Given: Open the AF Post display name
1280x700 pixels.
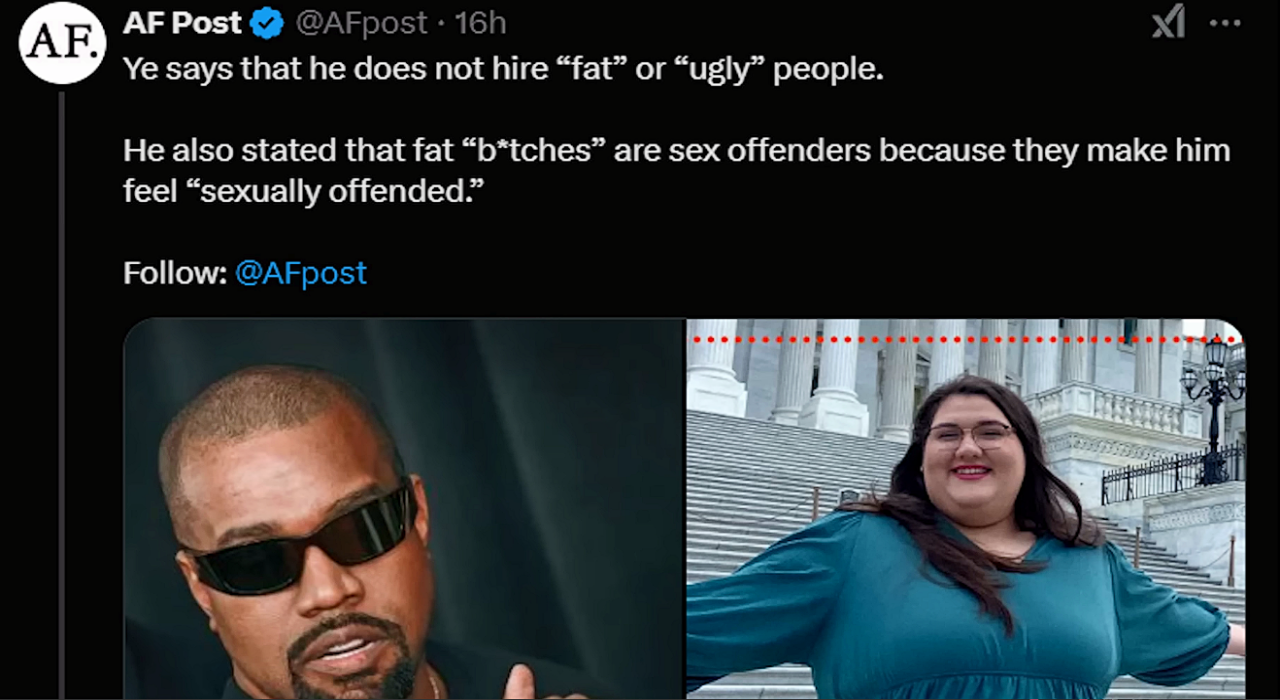Looking at the screenshot, I should pyautogui.click(x=182, y=24).
